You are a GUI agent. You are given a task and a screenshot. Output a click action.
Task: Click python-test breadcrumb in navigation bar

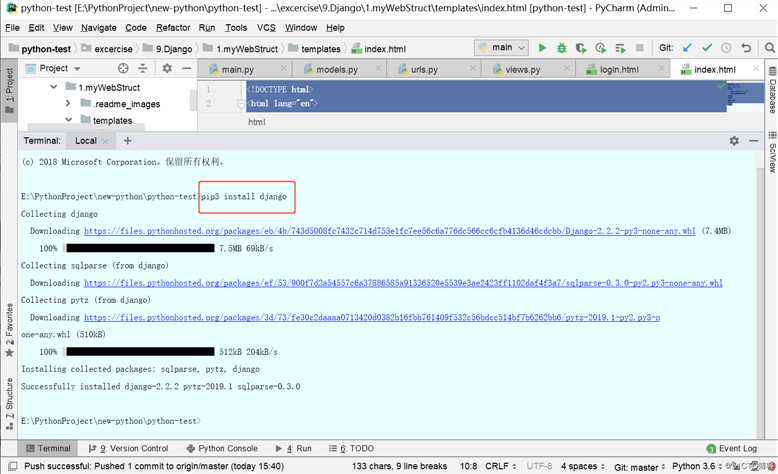click(40, 49)
